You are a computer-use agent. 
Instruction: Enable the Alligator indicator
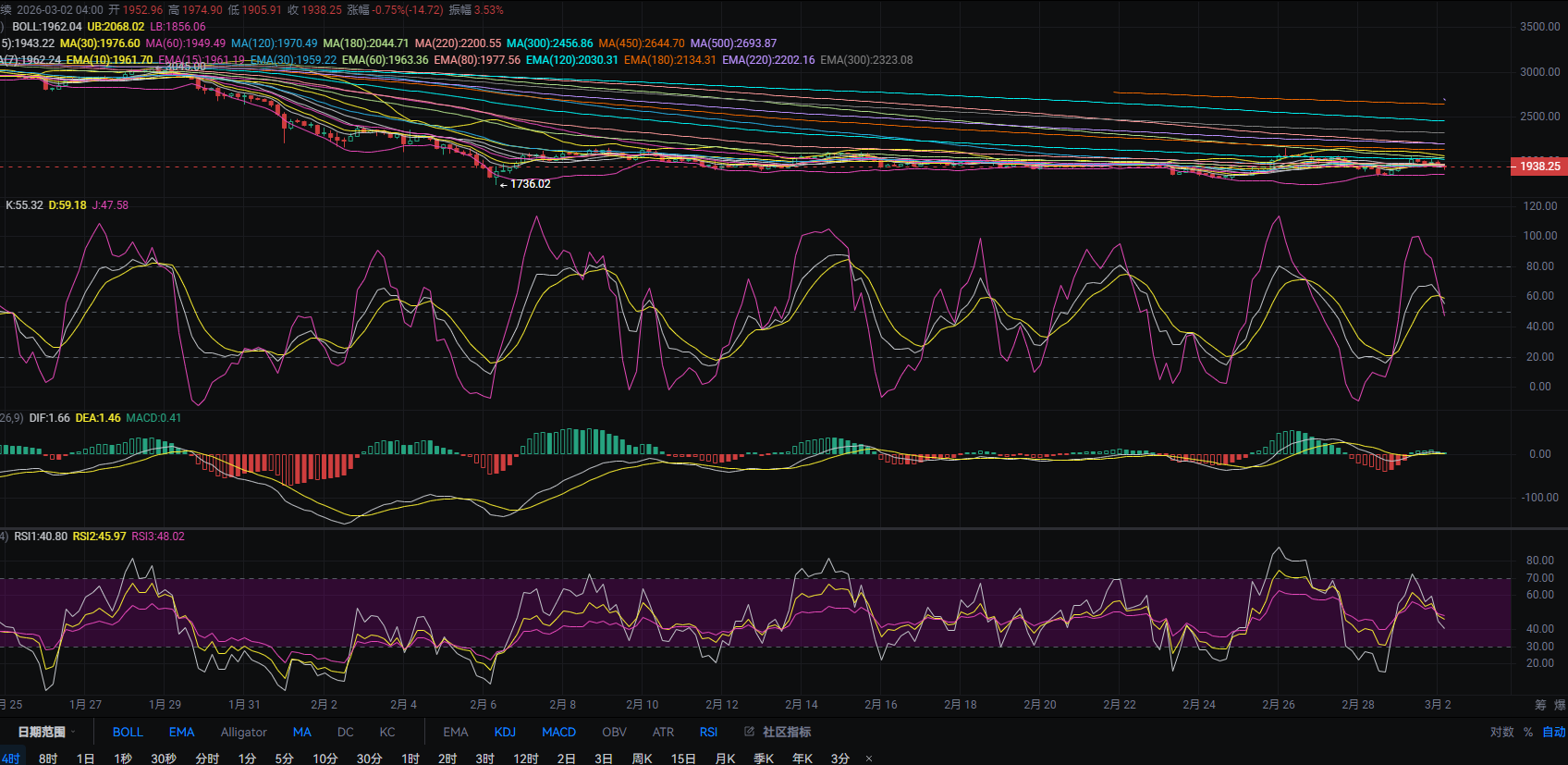(x=243, y=732)
